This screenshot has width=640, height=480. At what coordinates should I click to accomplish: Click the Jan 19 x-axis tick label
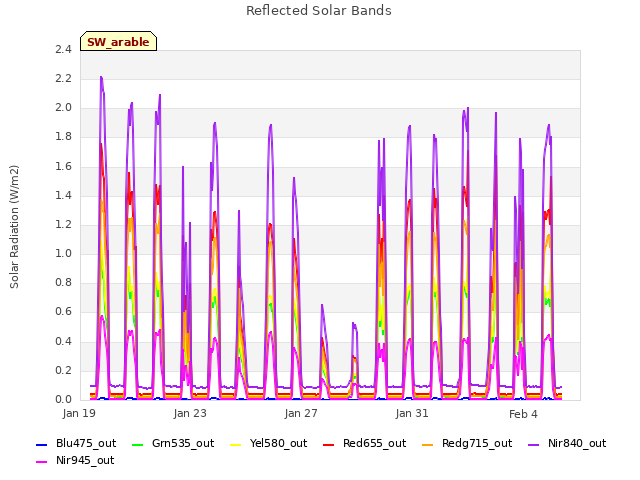coord(79,413)
